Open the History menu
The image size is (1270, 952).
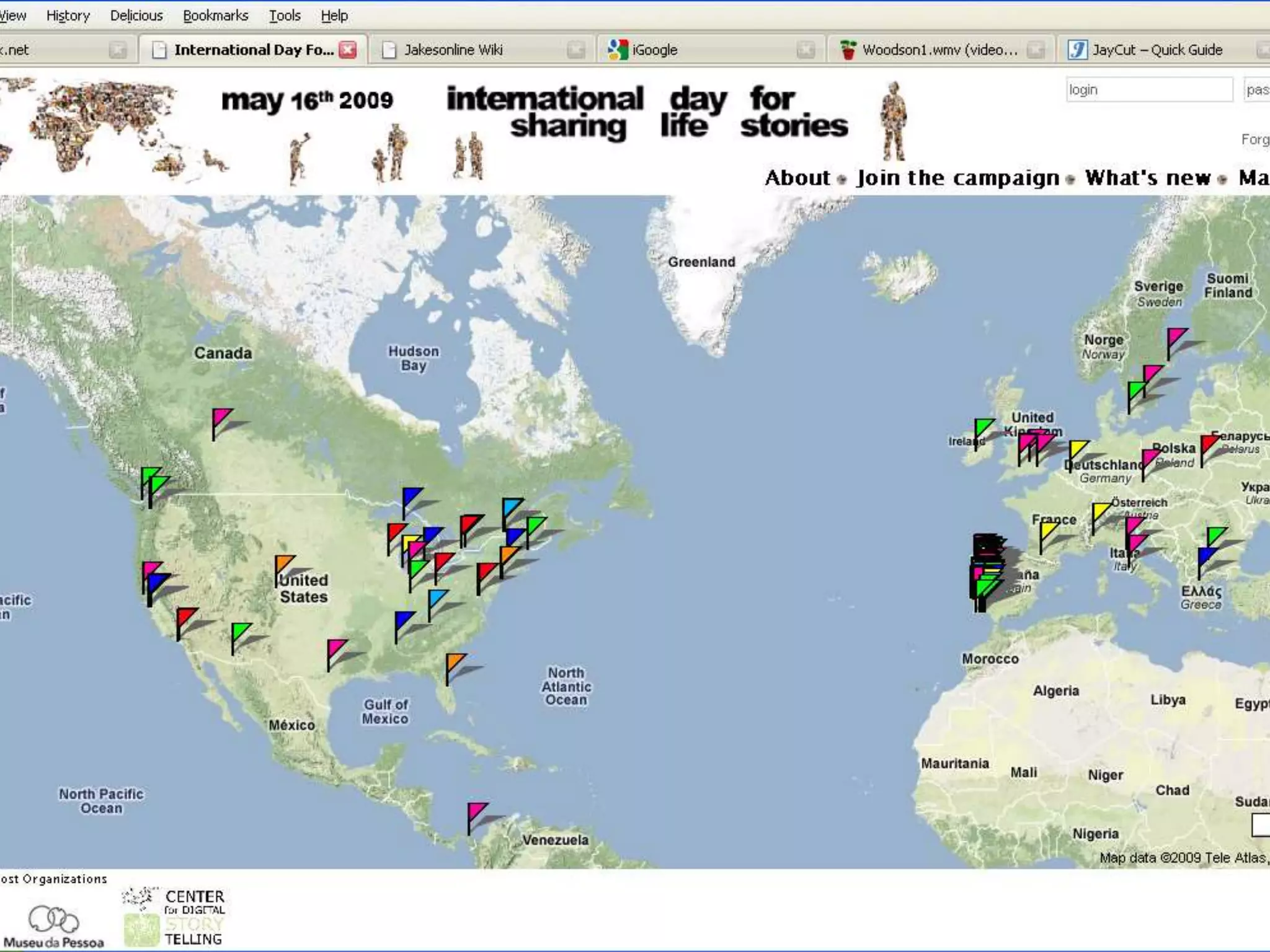tap(68, 15)
